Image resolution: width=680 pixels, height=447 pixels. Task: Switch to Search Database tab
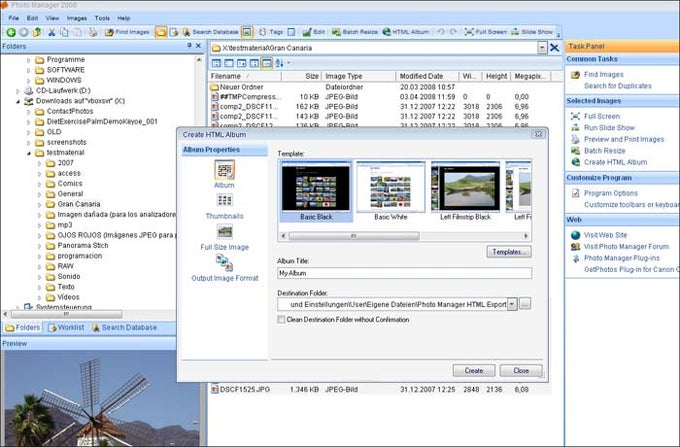click(x=124, y=328)
